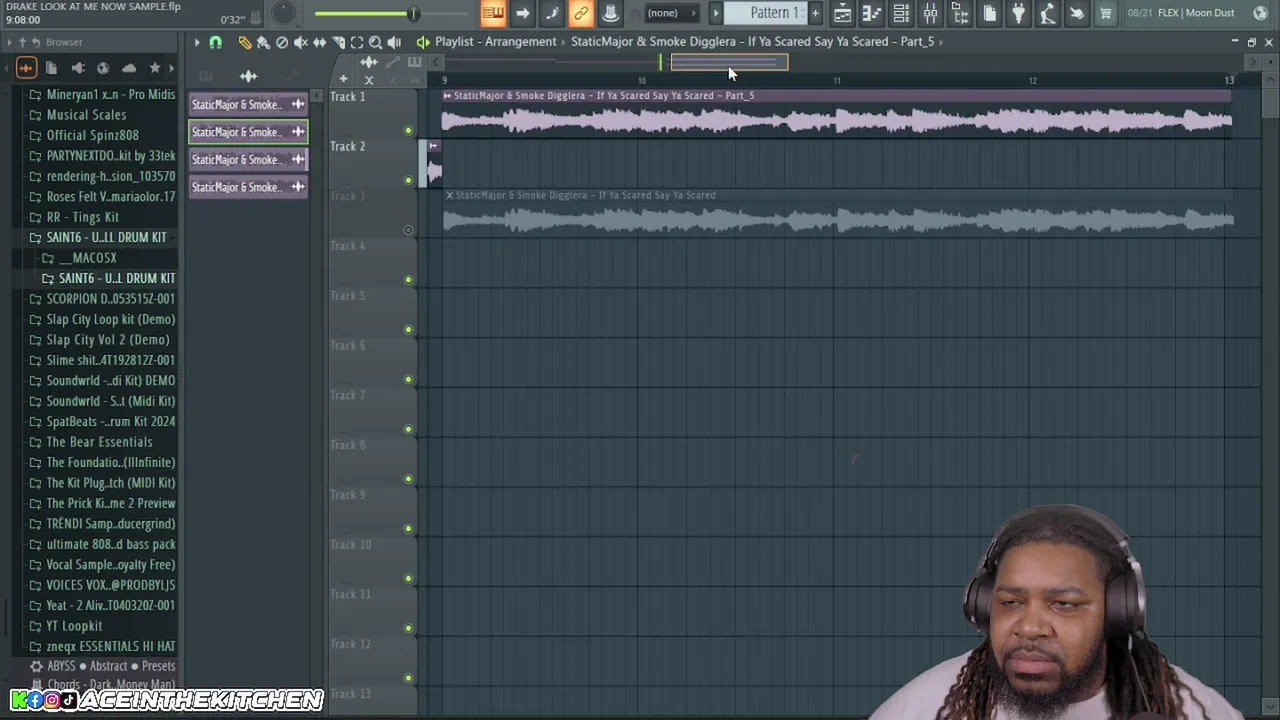Image resolution: width=1280 pixels, height=720 pixels.
Task: Select the browser files tab
Action: tap(51, 68)
